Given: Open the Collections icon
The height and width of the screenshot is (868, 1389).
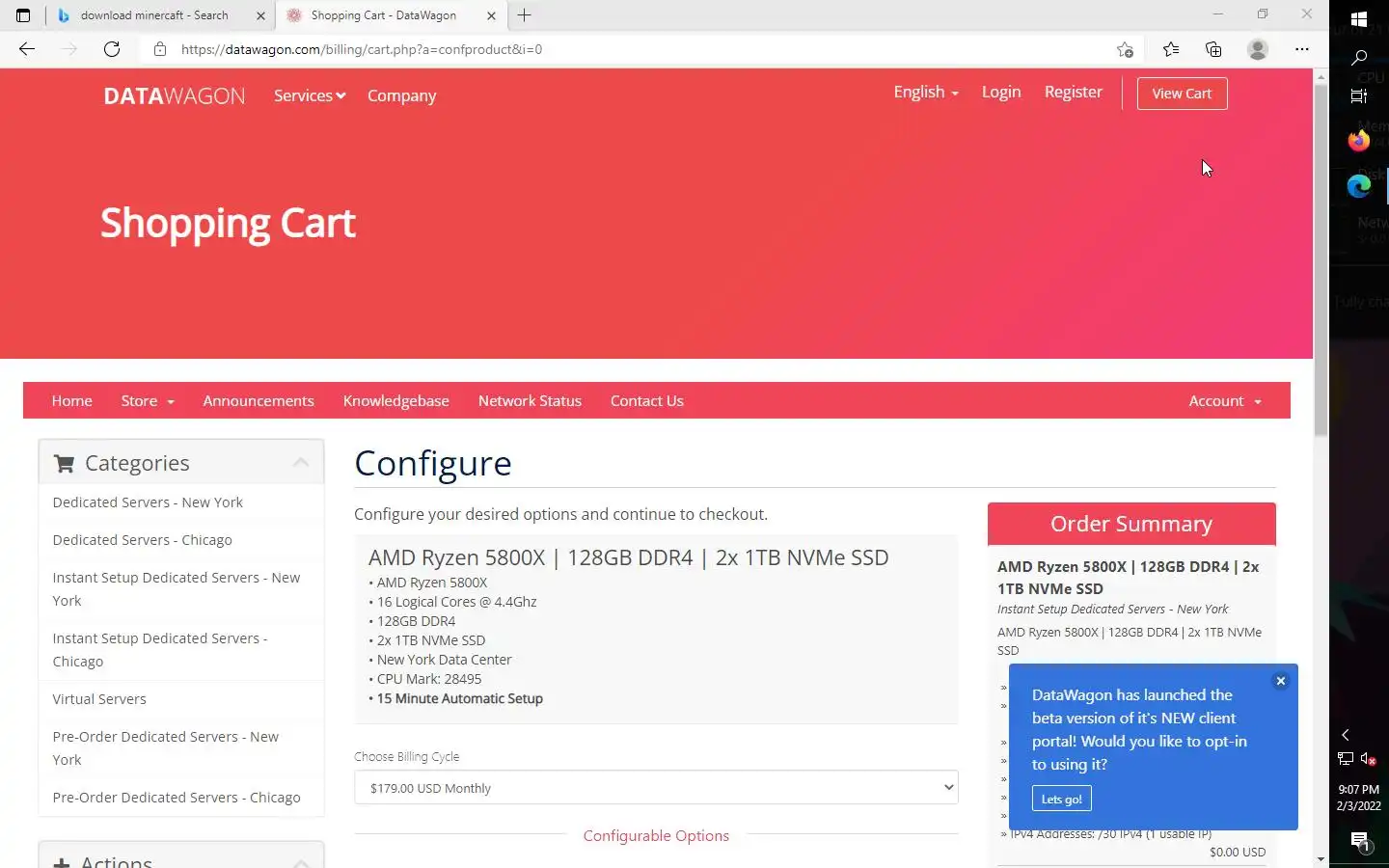Looking at the screenshot, I should click(x=1213, y=49).
